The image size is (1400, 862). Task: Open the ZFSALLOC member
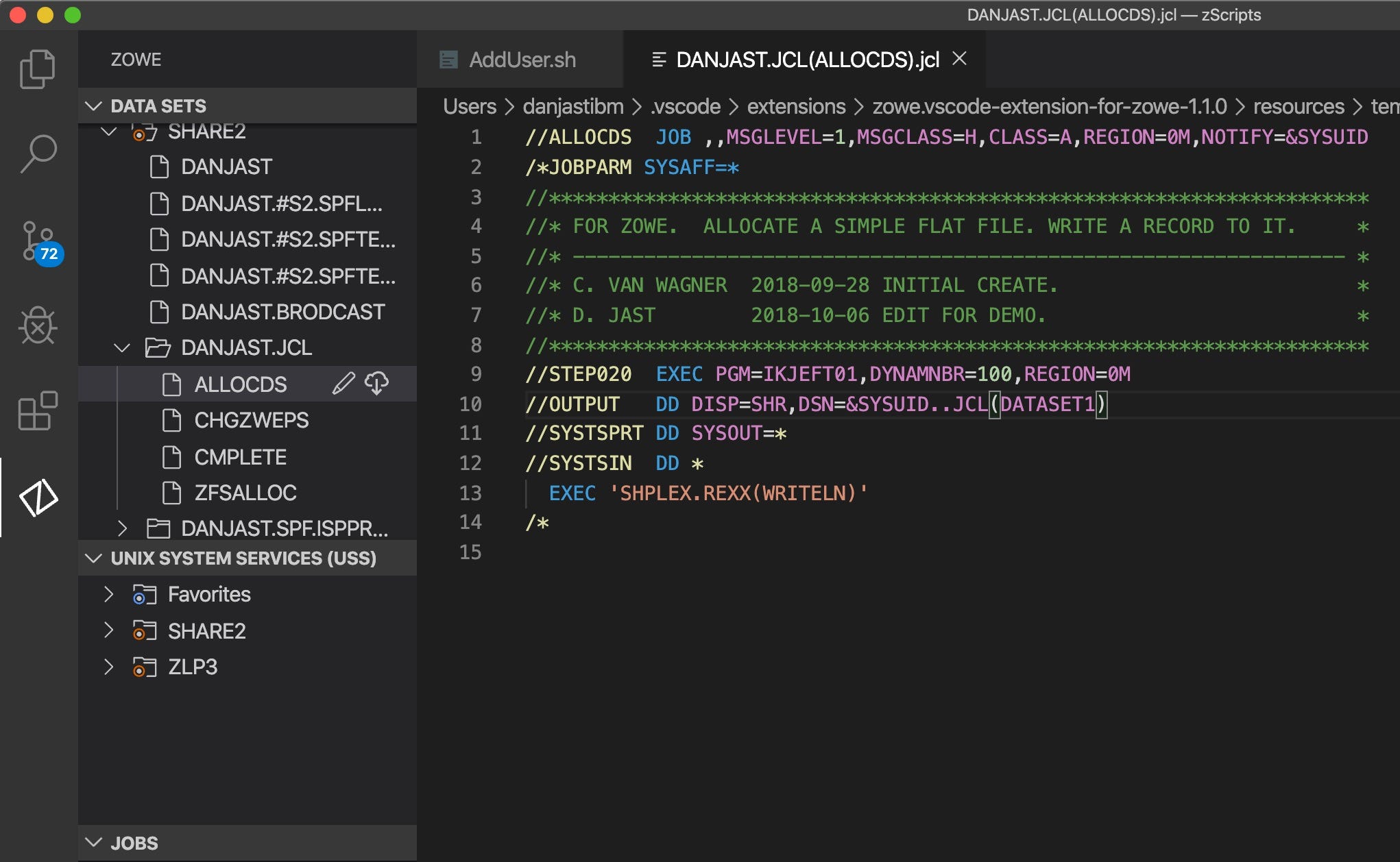point(245,493)
